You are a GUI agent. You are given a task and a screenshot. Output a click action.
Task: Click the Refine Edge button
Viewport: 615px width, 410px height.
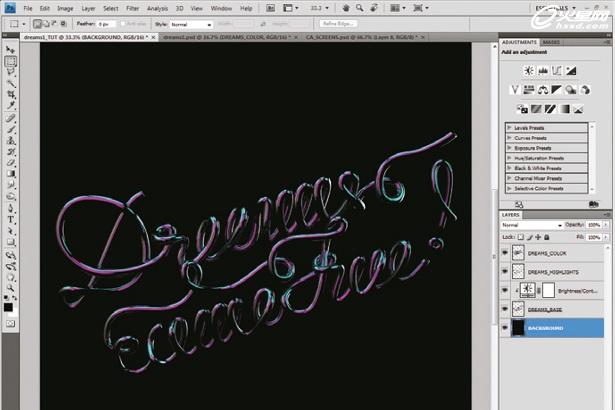click(338, 24)
